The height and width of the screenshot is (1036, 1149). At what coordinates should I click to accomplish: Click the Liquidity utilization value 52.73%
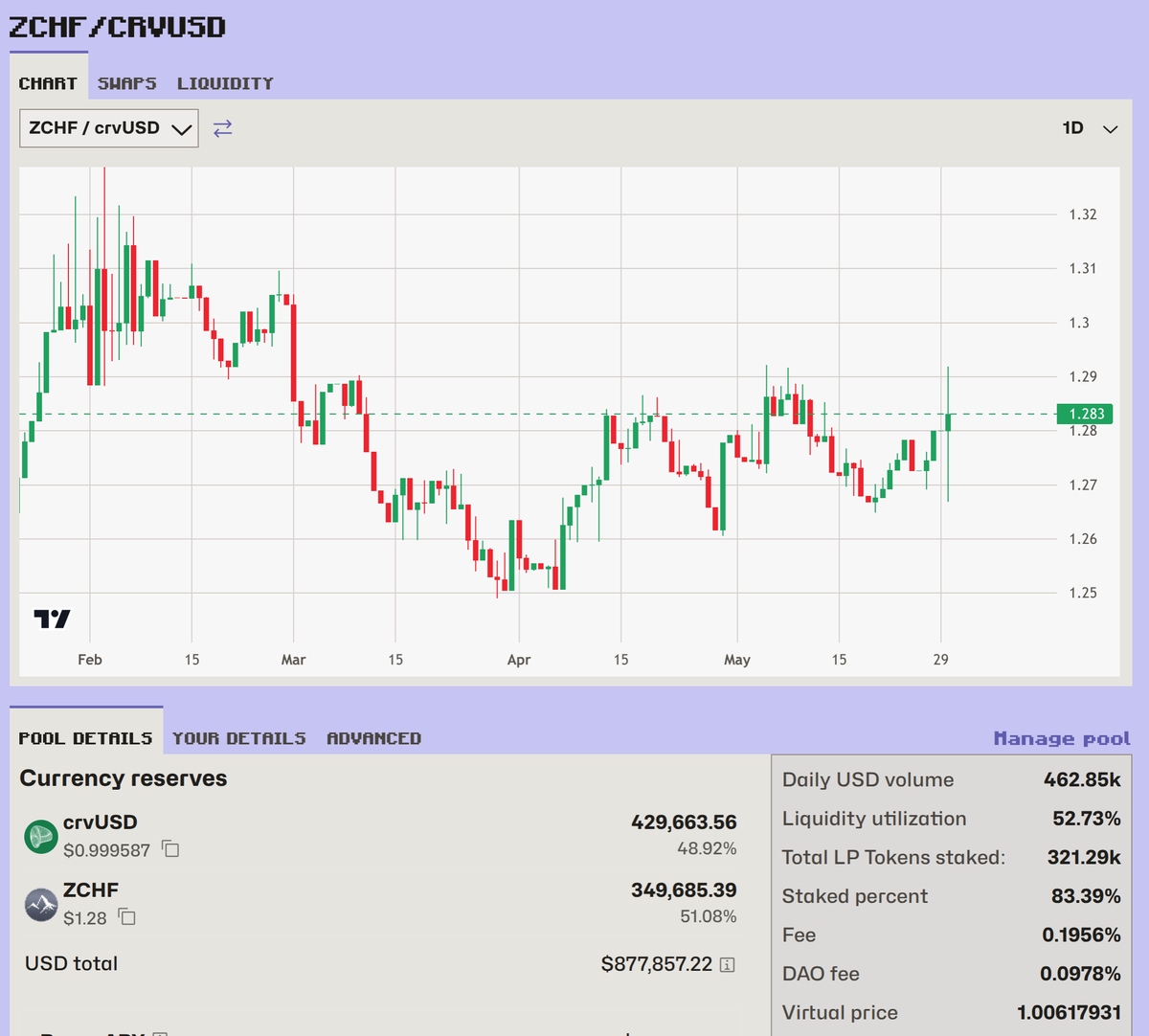(1087, 819)
